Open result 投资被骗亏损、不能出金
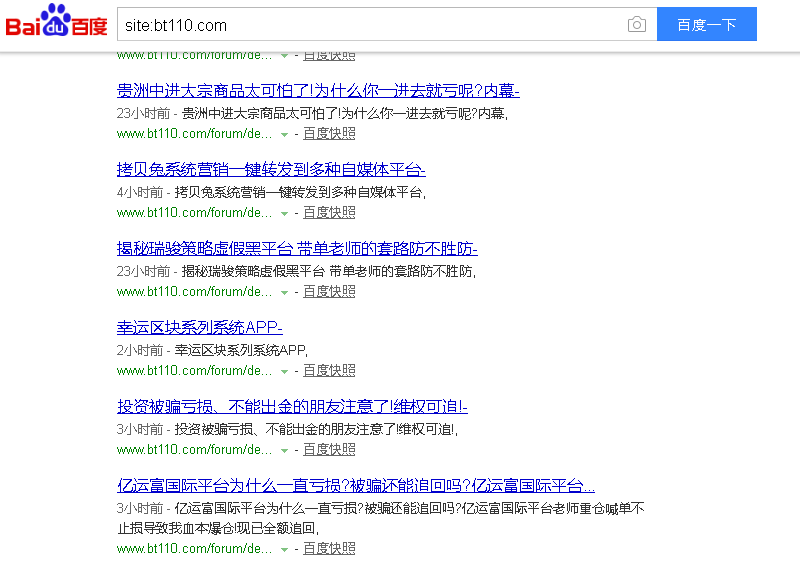This screenshot has width=800, height=570. pyautogui.click(x=292, y=407)
